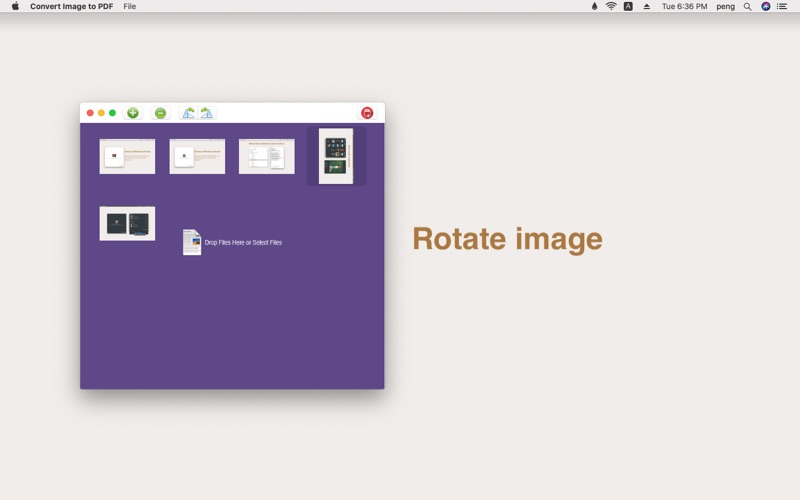
Task: Open the Apple menu
Action: [x=15, y=6]
